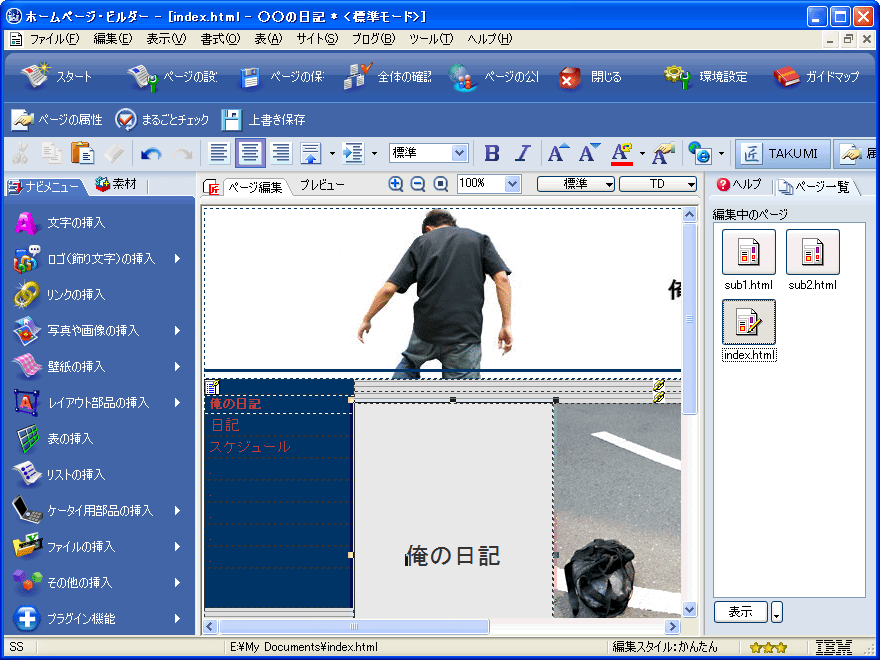Click the Publish Page (ページの公) globe icon
Image resolution: width=880 pixels, height=660 pixels.
(463, 77)
